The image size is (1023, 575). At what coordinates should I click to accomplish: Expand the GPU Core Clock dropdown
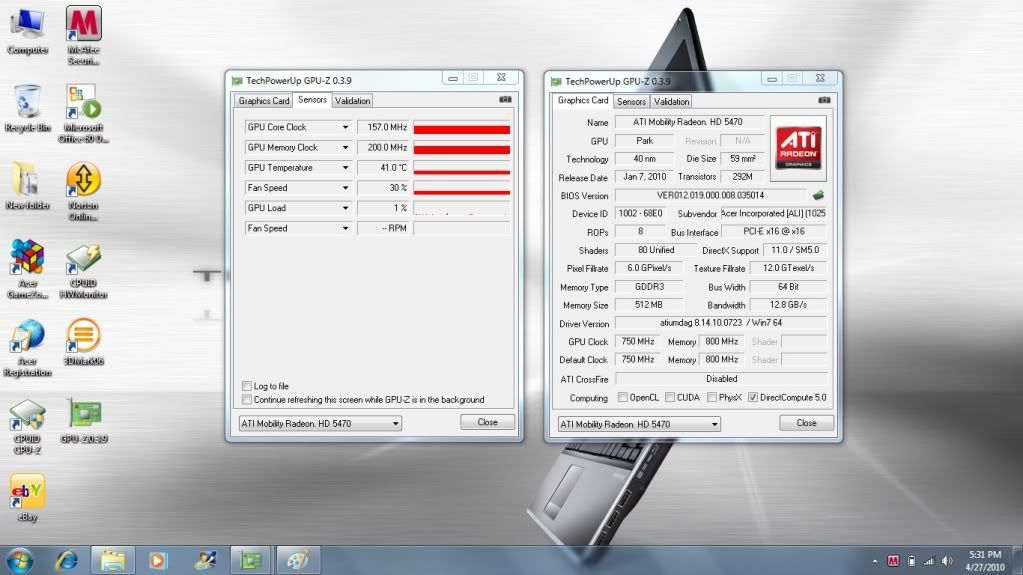click(x=345, y=127)
